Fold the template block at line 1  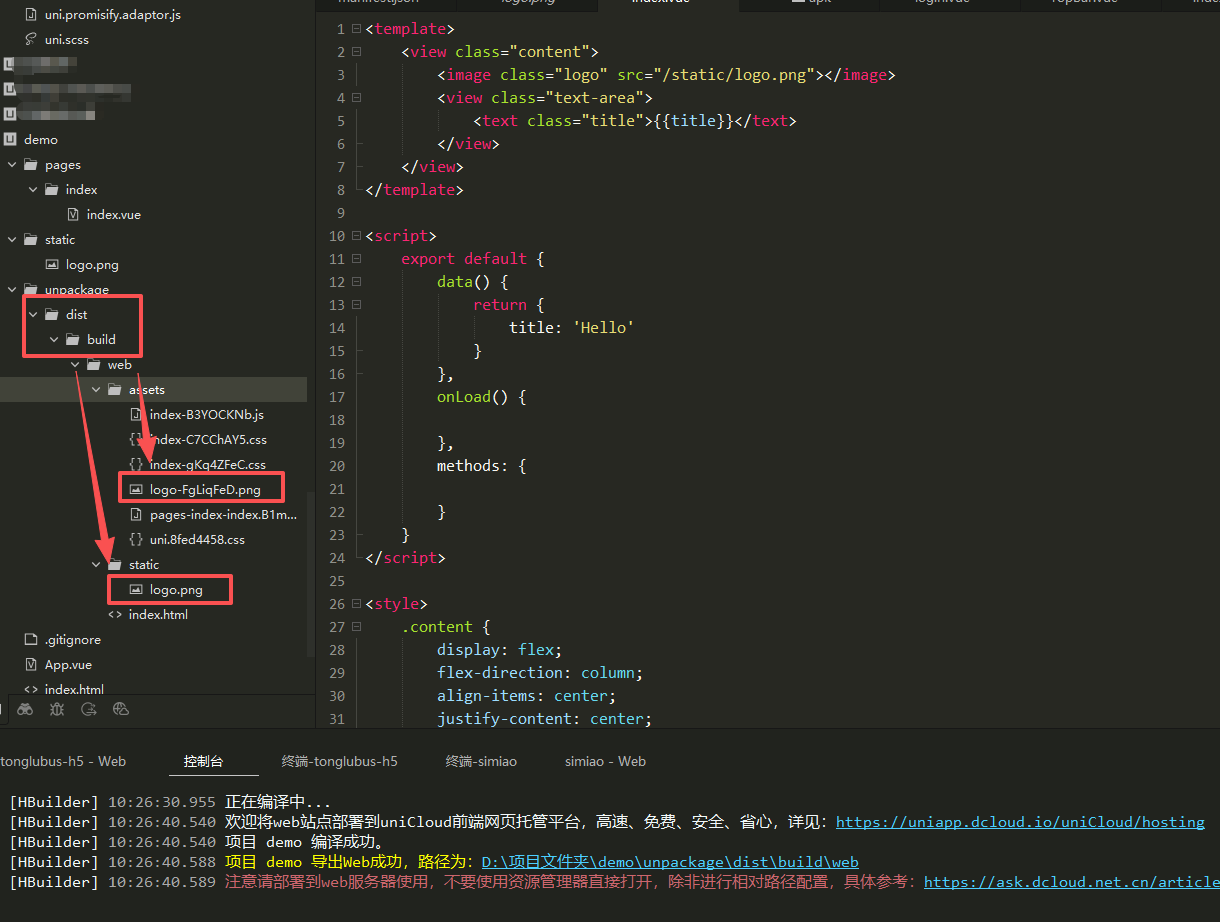tap(357, 29)
